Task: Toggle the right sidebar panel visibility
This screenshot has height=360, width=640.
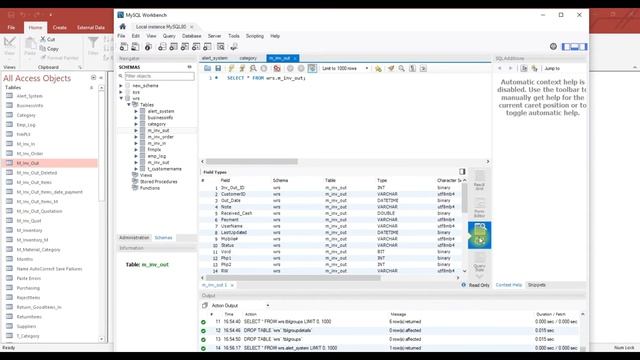Action: [583, 47]
